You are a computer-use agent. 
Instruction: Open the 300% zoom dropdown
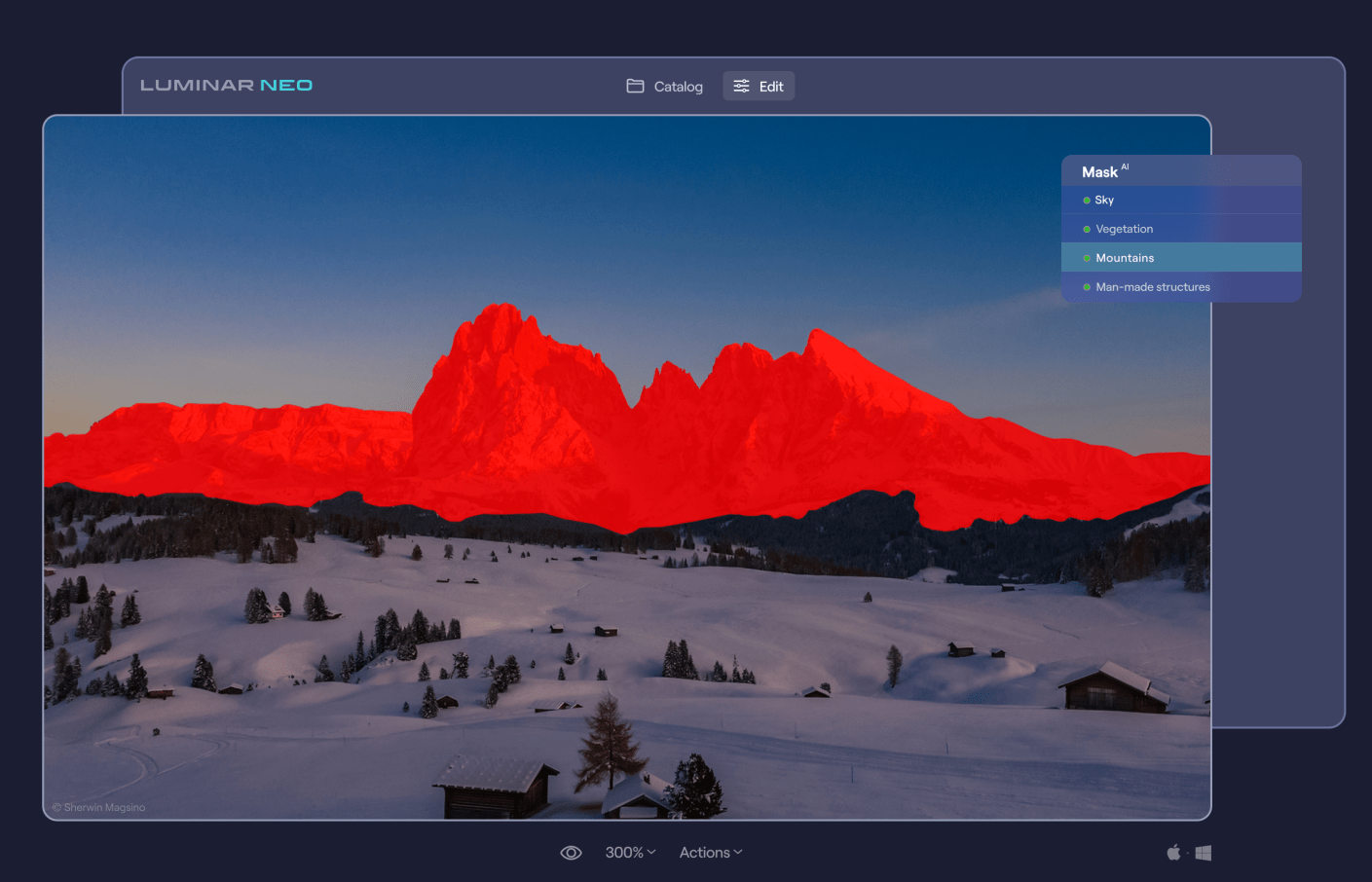click(630, 853)
